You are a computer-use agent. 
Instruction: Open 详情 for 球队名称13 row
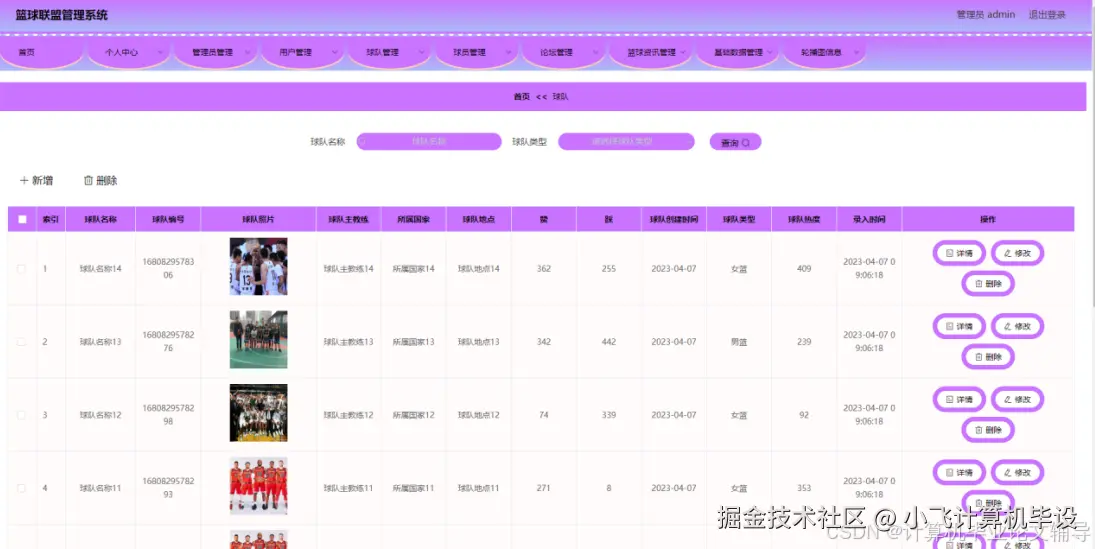959,326
